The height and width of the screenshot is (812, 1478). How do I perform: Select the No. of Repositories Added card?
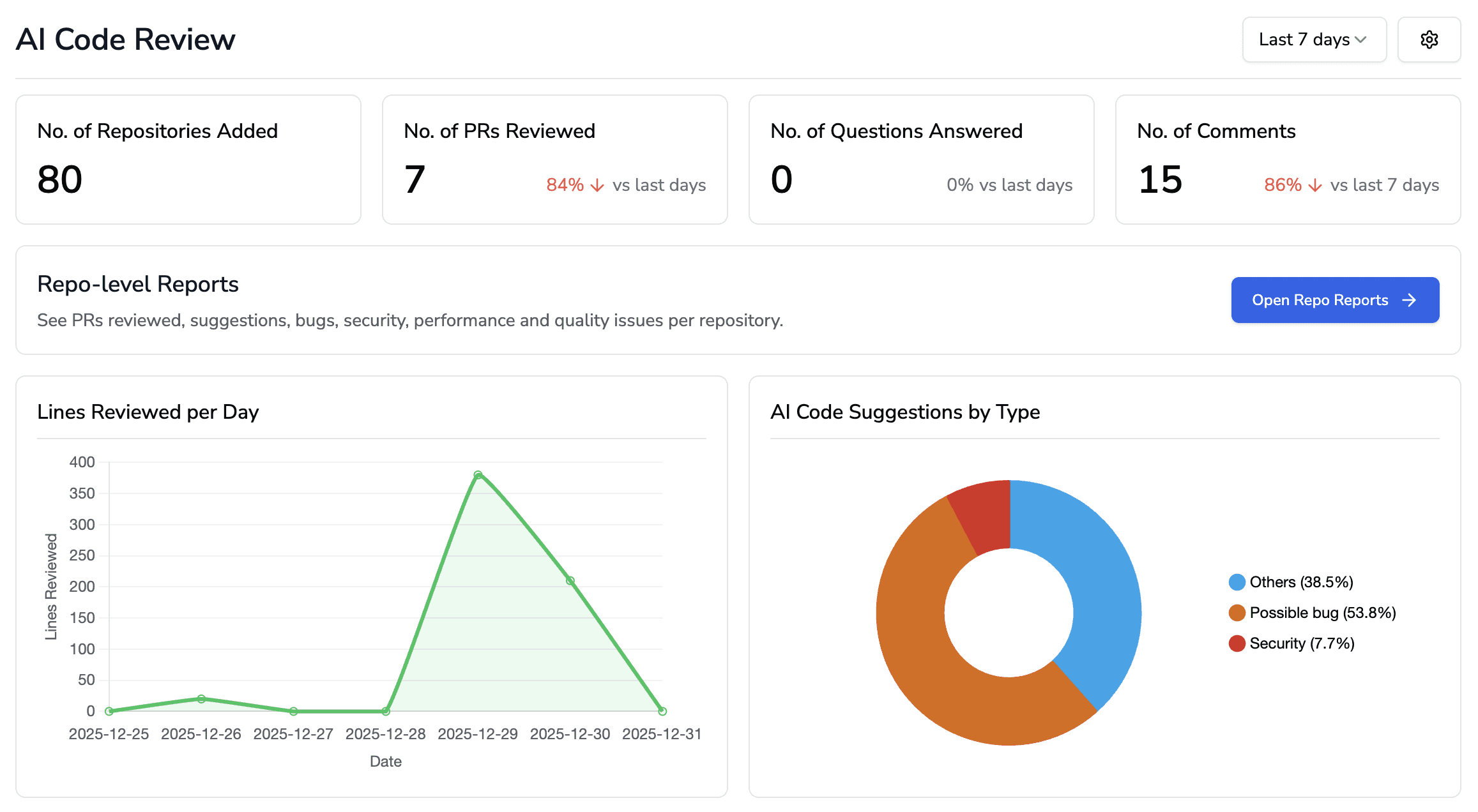(x=188, y=160)
